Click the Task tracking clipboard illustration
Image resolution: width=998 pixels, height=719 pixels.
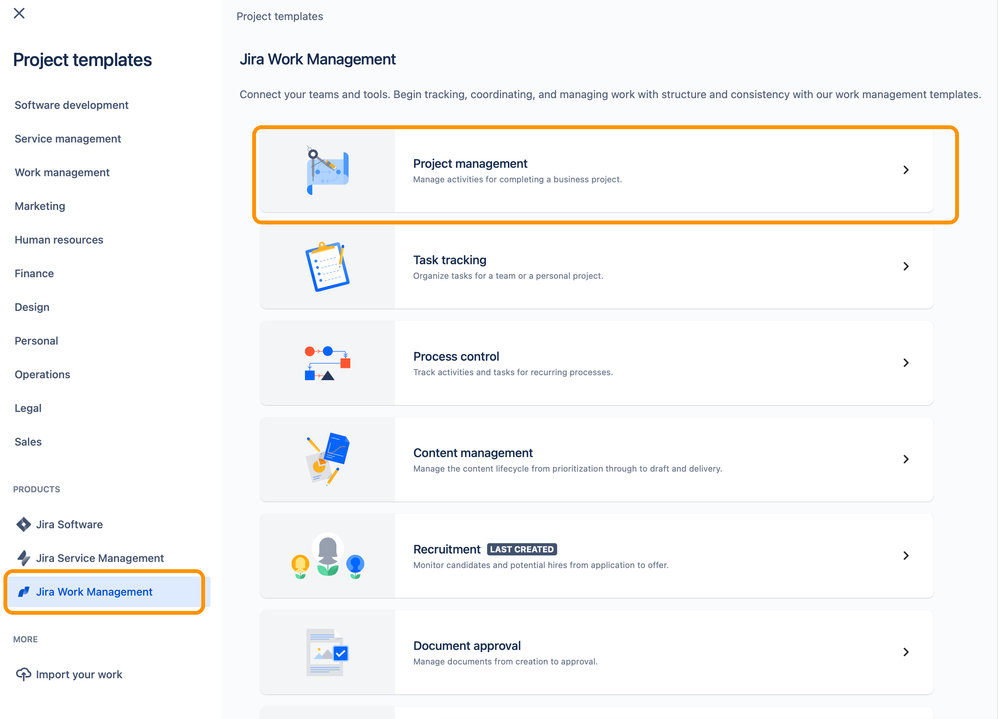click(x=327, y=267)
